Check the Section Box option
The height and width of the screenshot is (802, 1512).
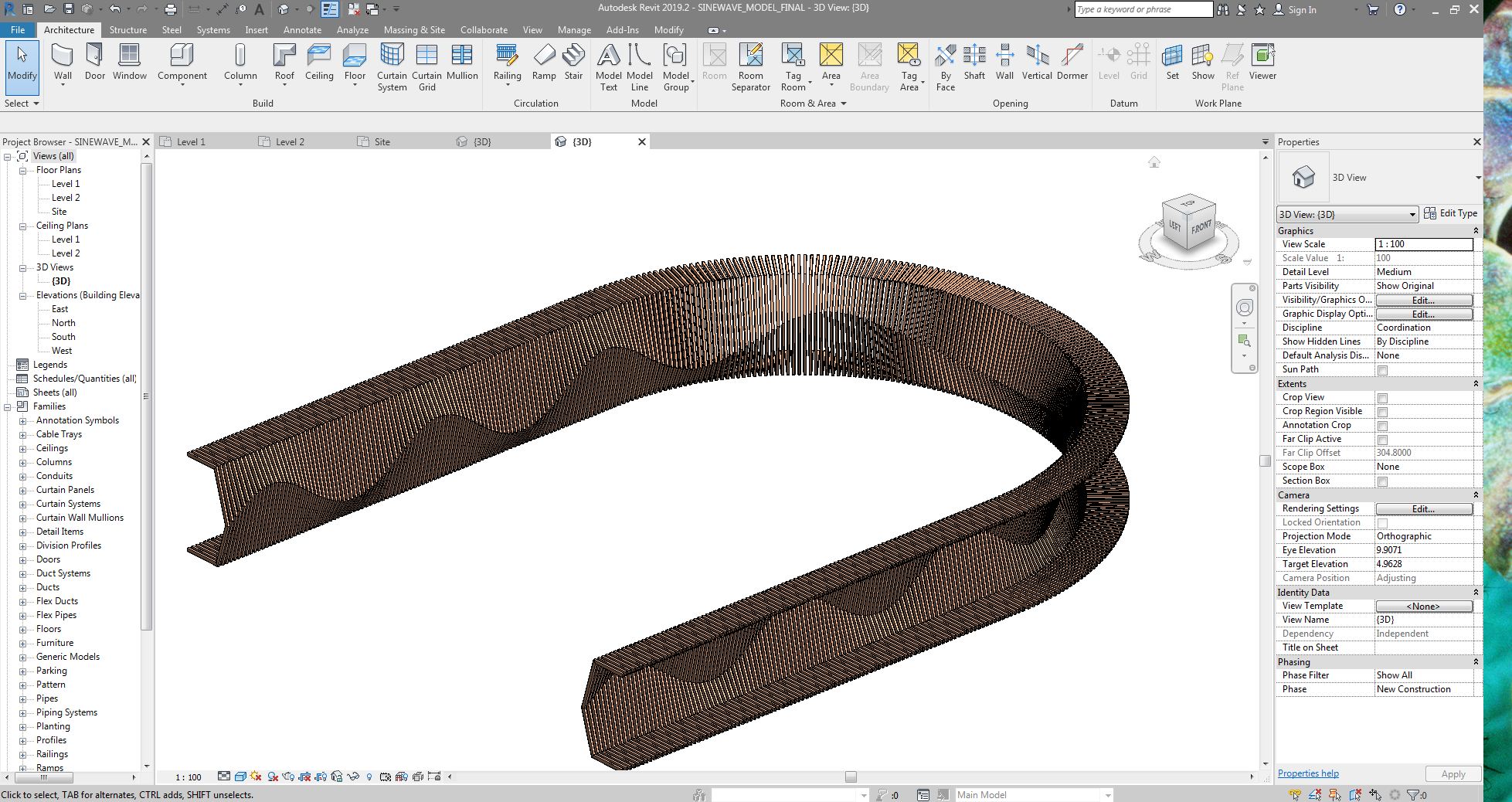[1382, 481]
